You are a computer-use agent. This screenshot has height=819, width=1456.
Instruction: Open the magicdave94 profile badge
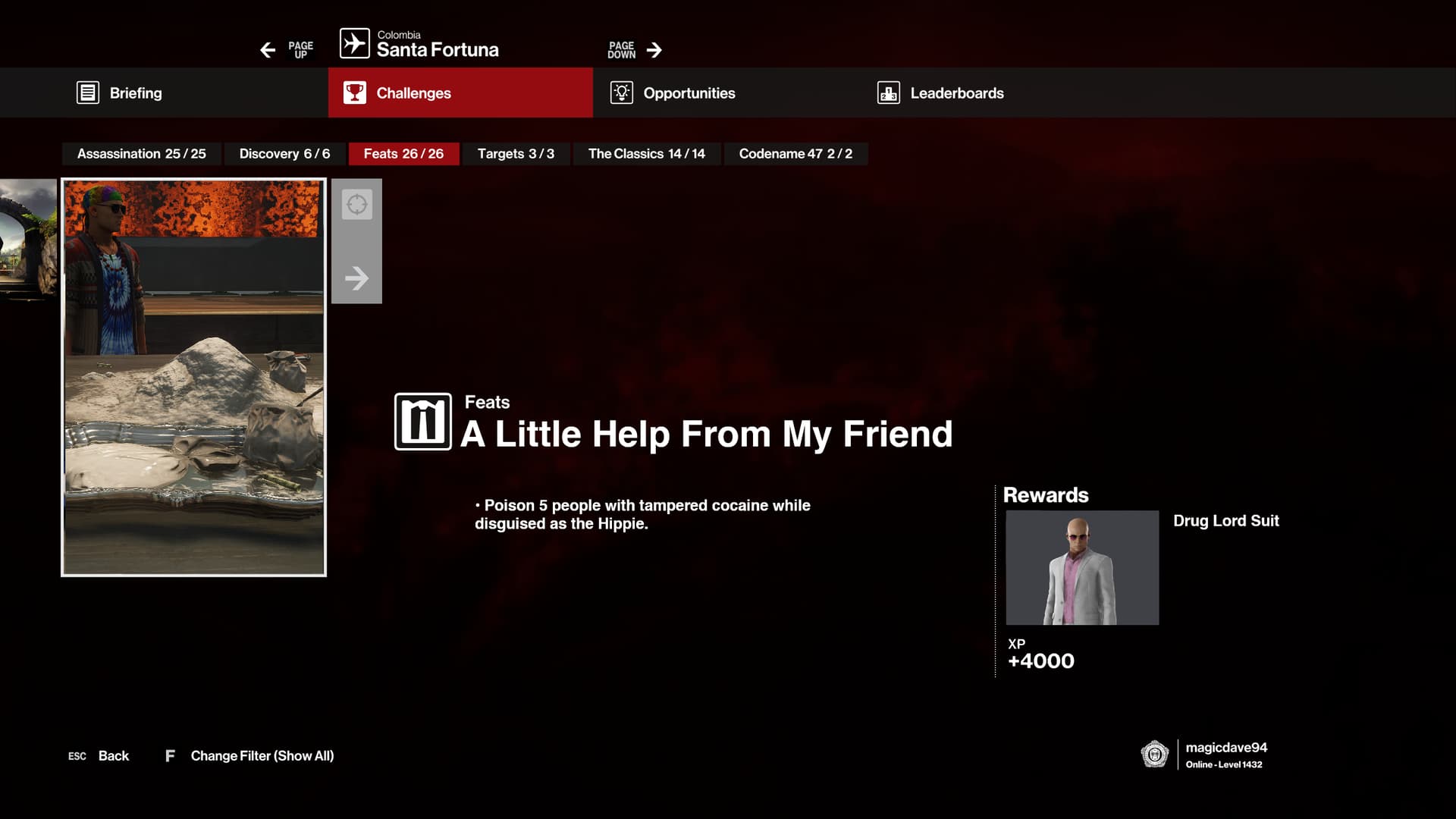pyautogui.click(x=1154, y=754)
